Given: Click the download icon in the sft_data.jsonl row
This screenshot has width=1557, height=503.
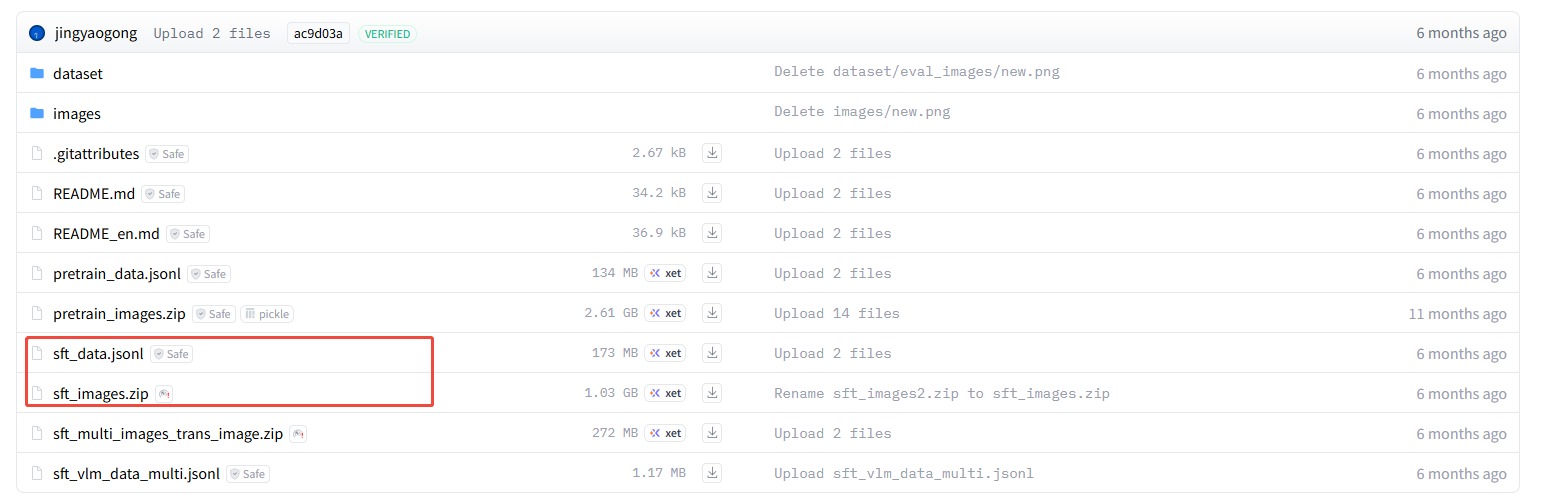Looking at the screenshot, I should [712, 353].
